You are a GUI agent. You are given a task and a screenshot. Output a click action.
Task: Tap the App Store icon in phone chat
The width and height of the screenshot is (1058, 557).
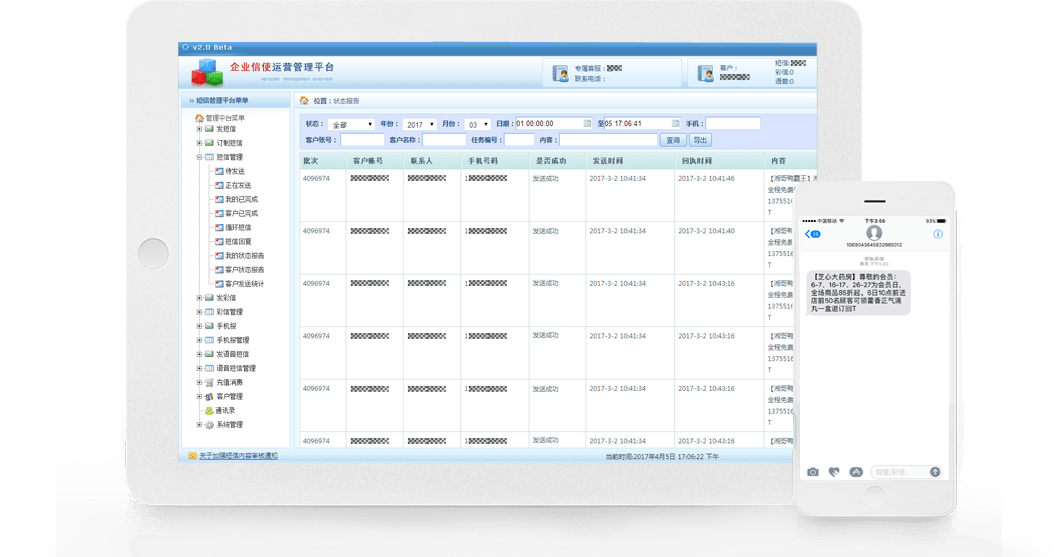[x=856, y=471]
